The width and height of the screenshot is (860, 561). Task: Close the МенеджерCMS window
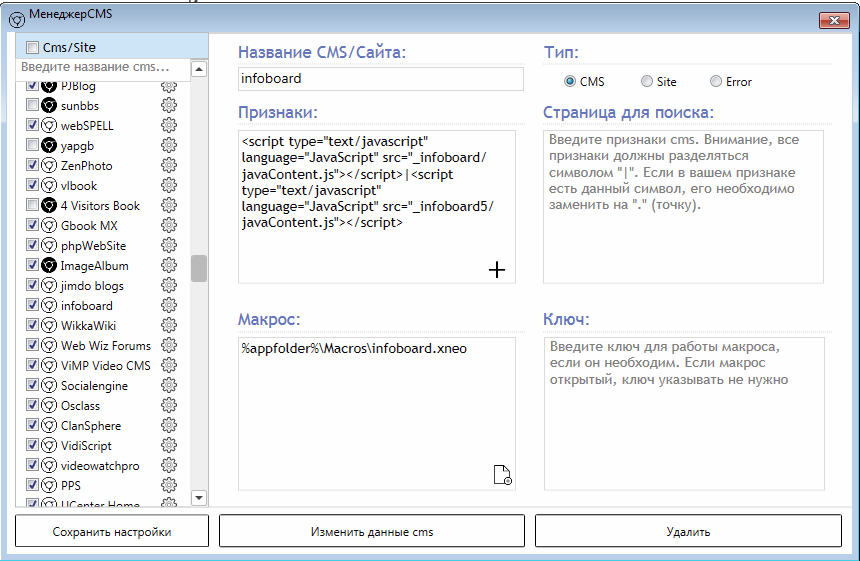[834, 20]
